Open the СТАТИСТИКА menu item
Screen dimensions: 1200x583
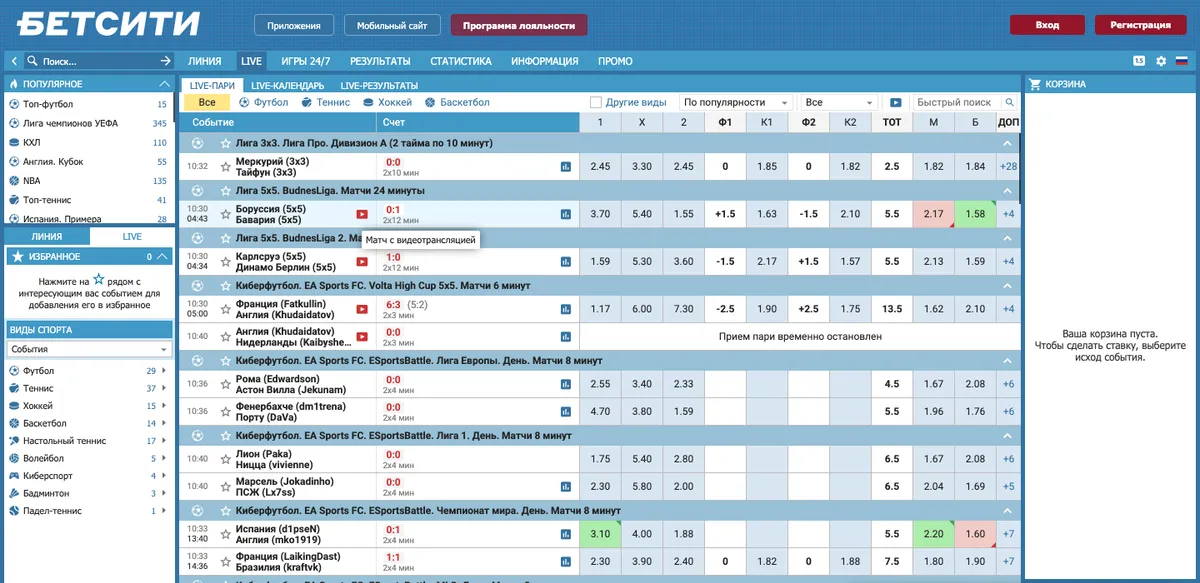tap(461, 61)
